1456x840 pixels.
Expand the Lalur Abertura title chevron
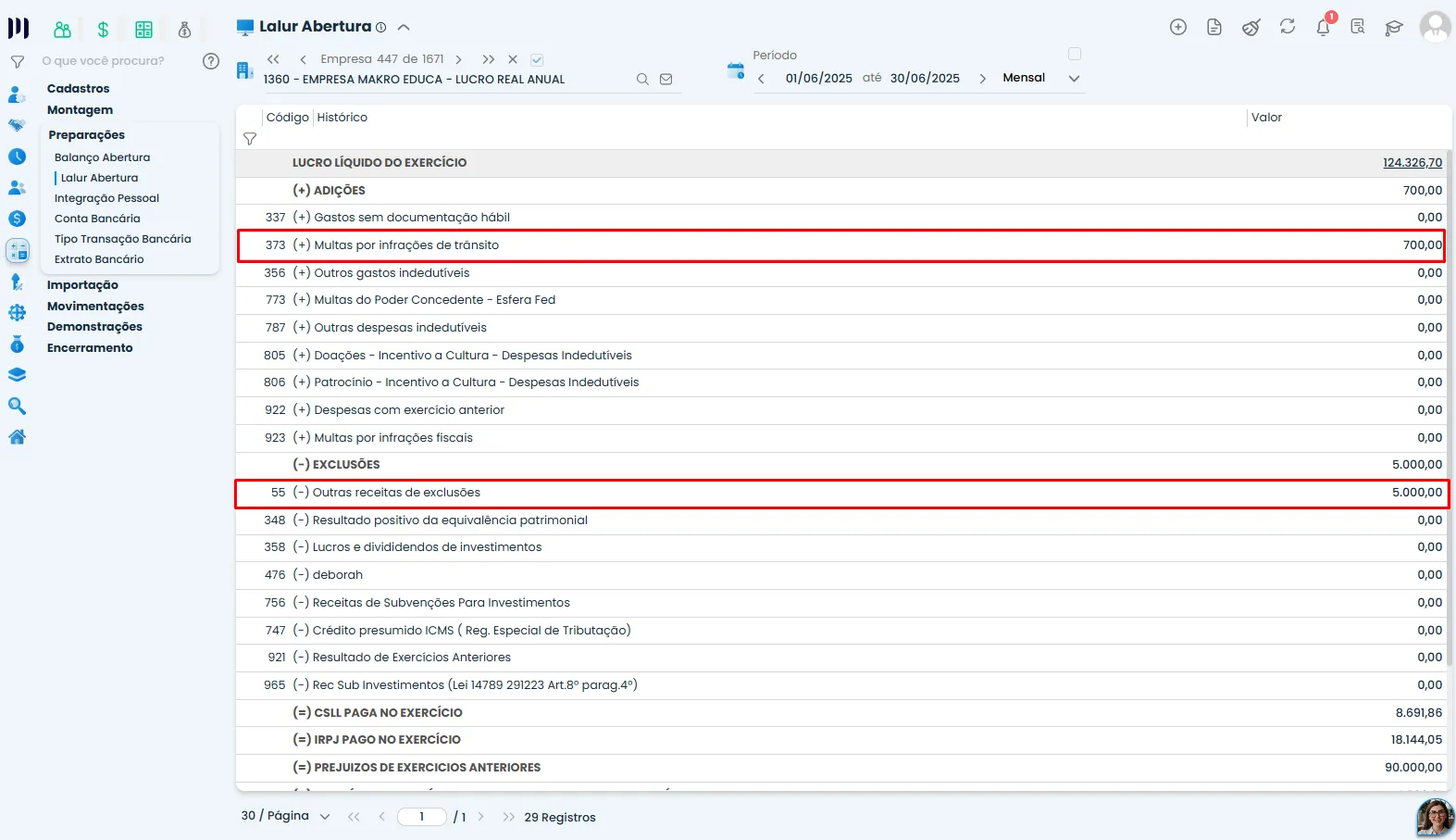click(x=404, y=27)
